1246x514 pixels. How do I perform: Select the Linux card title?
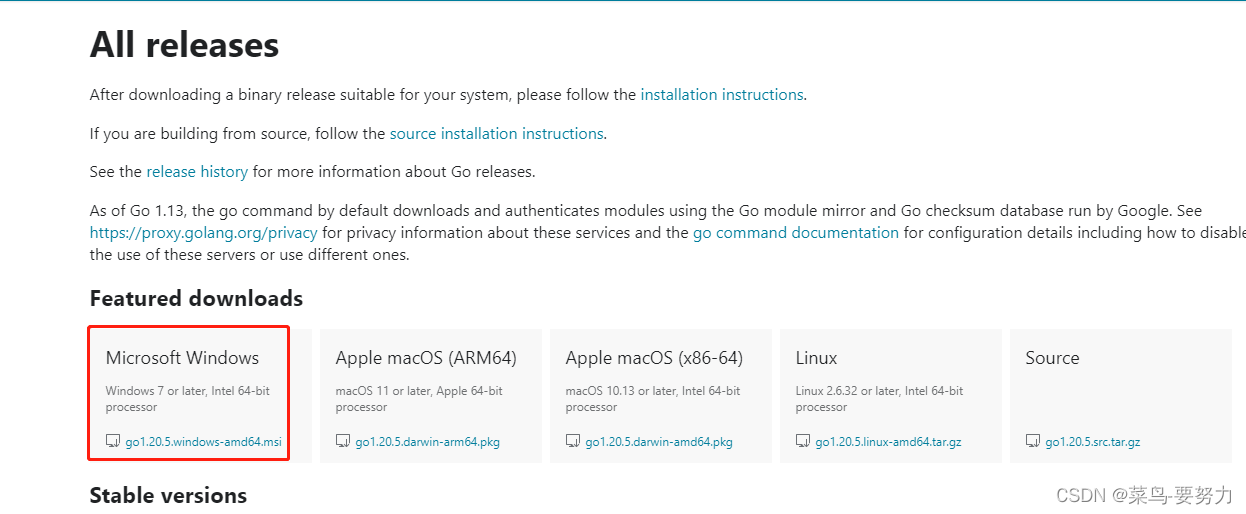[817, 358]
